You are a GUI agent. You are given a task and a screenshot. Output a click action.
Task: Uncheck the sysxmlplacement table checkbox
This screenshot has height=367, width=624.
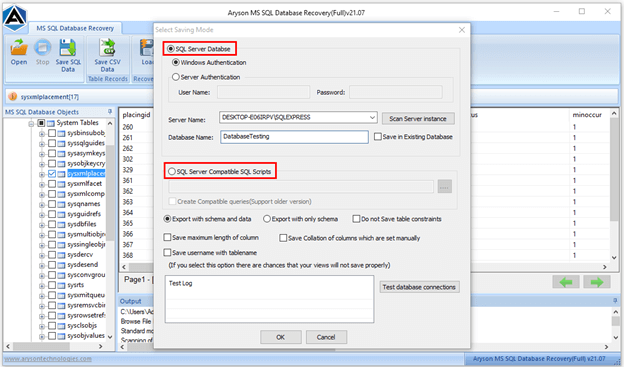click(x=52, y=174)
